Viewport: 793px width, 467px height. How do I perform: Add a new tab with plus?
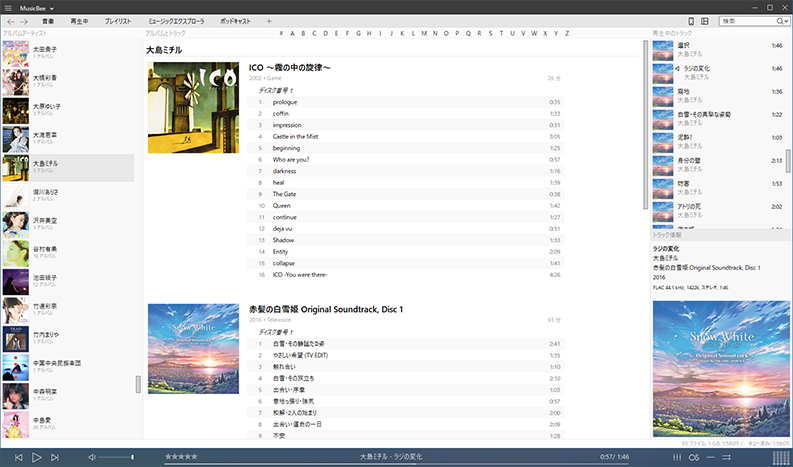point(269,21)
